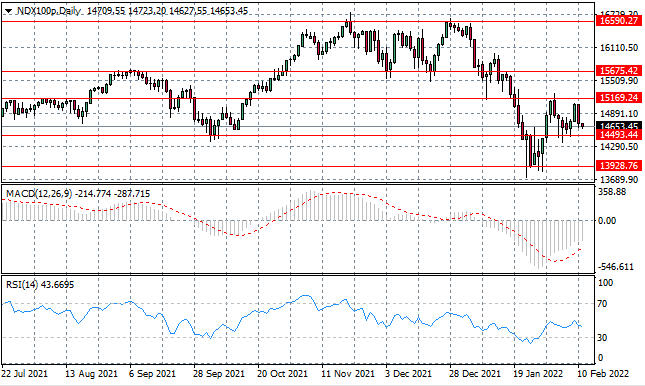645x386 pixels.
Task: Click the MACD(12,26,9) indicator label
Action: click(x=38, y=193)
